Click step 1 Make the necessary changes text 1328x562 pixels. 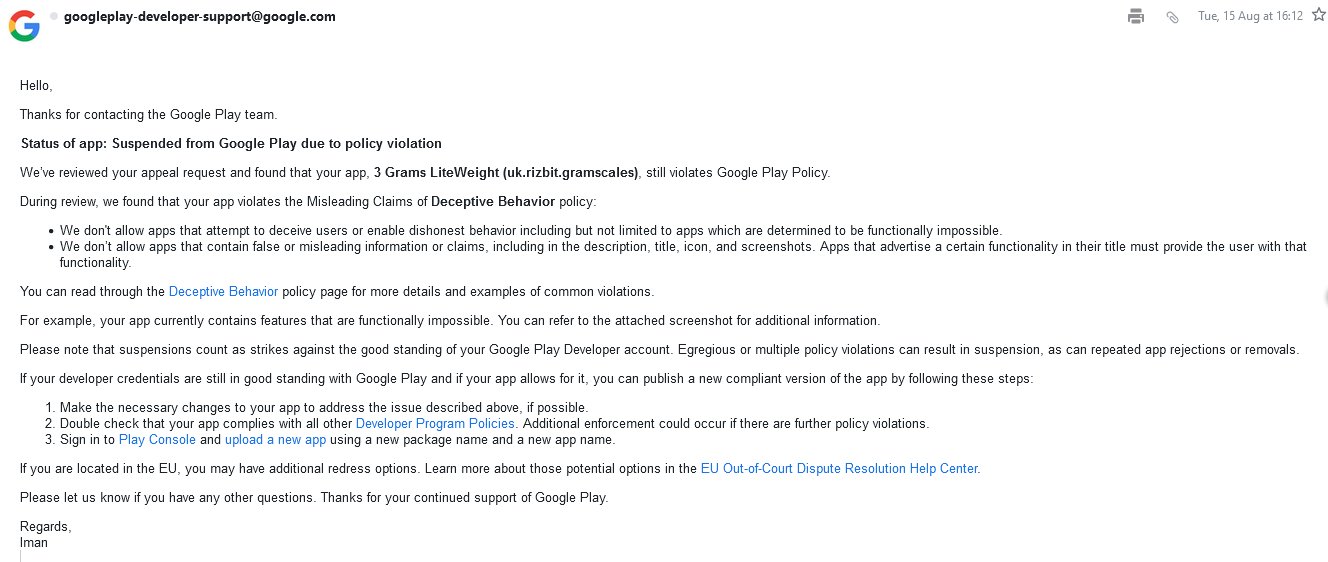[x=324, y=408]
